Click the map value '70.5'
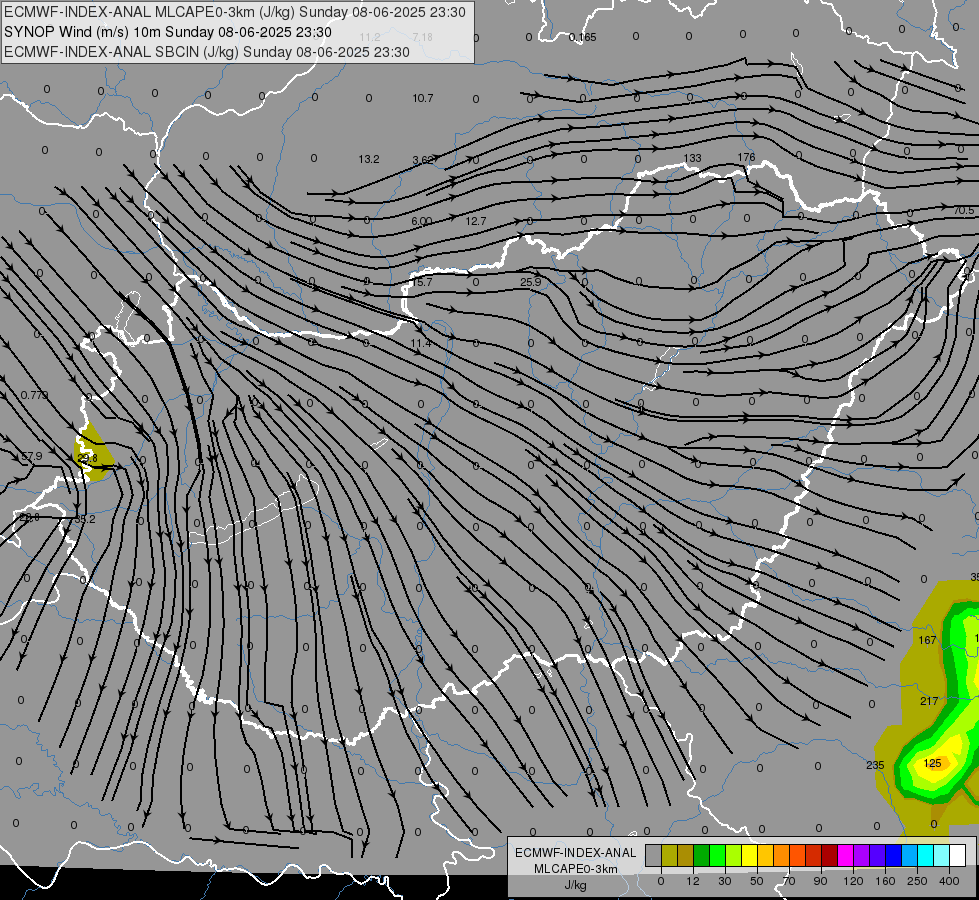979x900 pixels. 964,210
